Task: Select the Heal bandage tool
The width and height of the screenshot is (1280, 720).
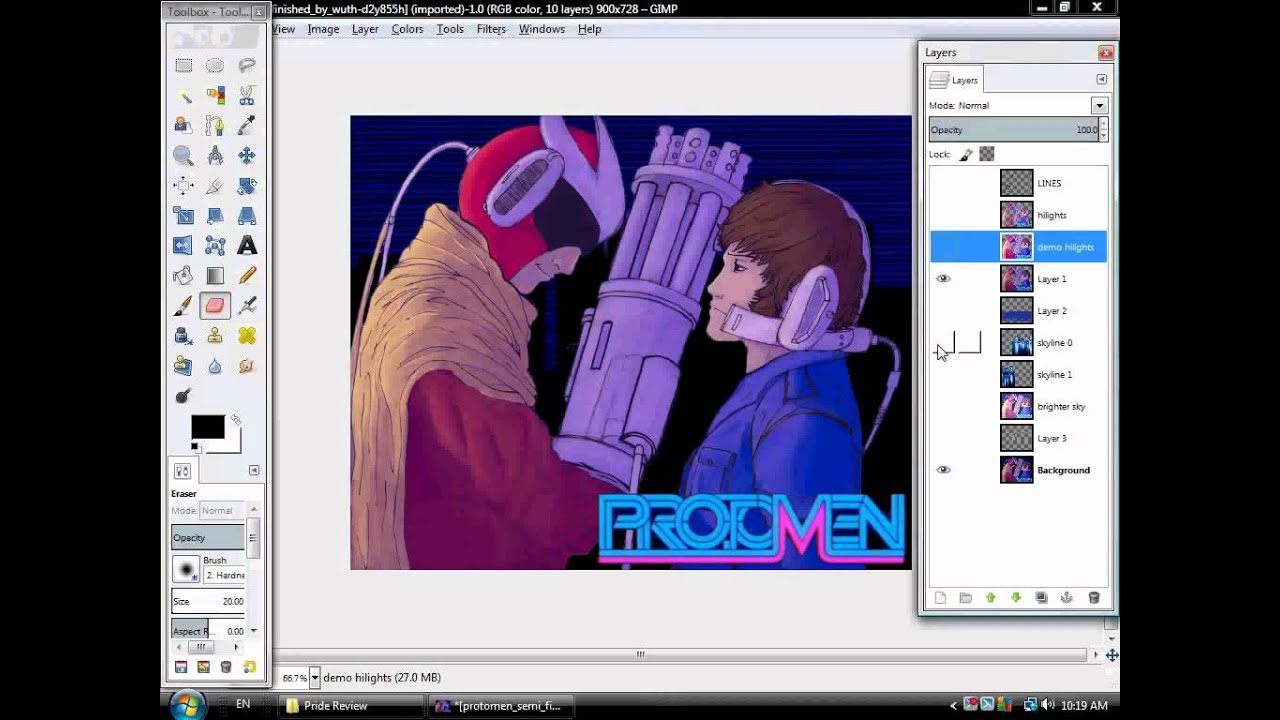Action: pos(247,336)
